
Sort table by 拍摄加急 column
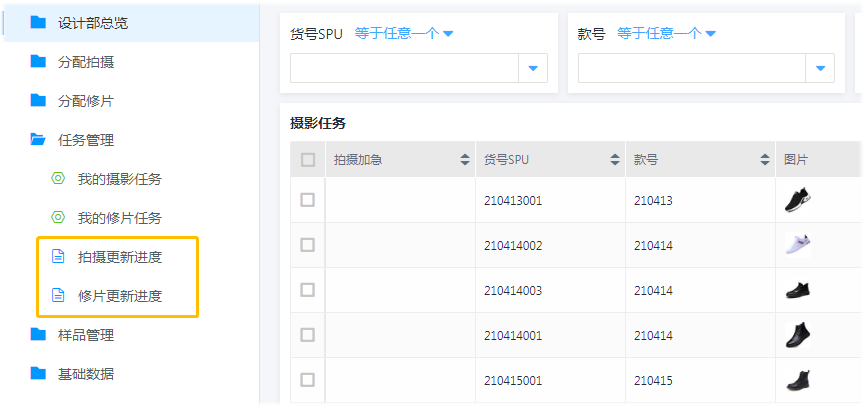pyautogui.click(x=465, y=159)
